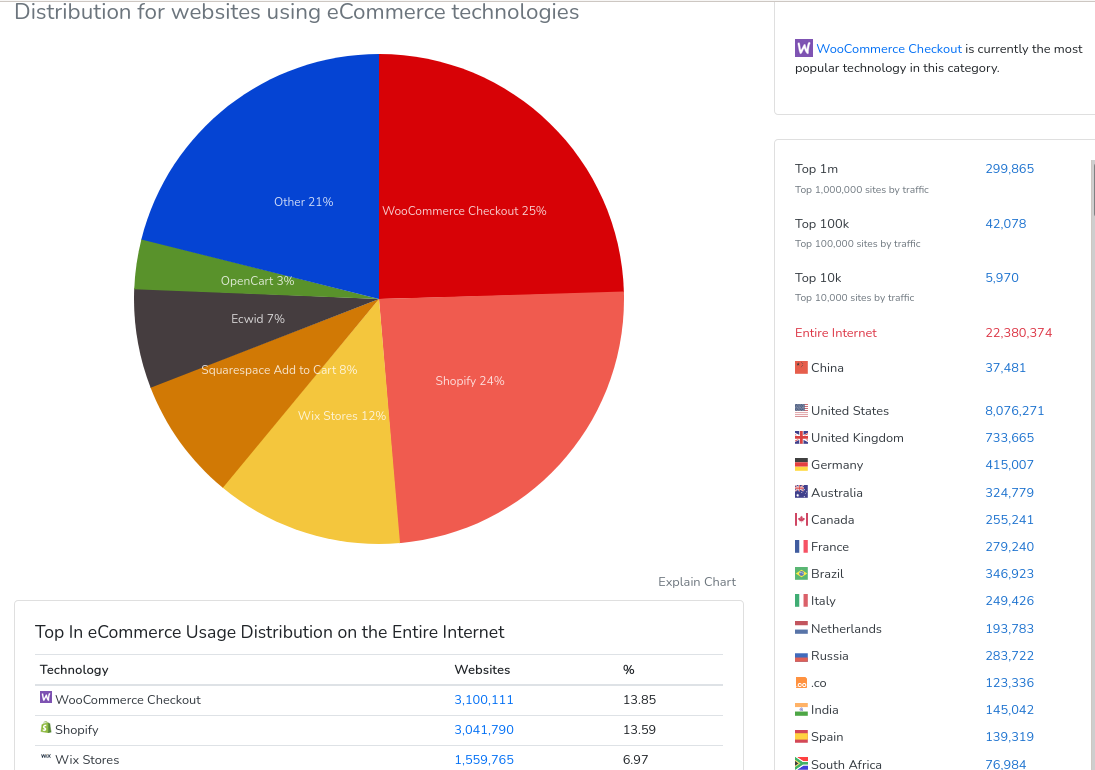Click the Explain Chart link
Viewport: 1095px width, 770px height.
tap(696, 582)
